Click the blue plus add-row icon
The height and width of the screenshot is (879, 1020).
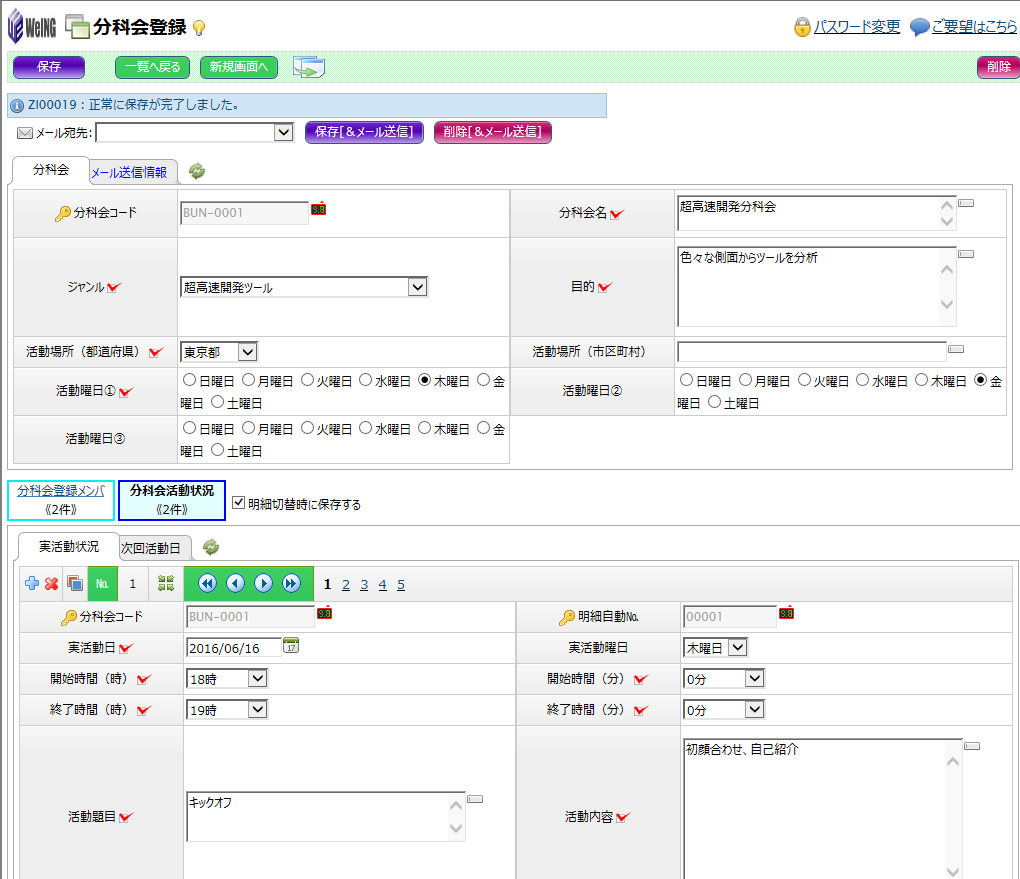click(32, 583)
